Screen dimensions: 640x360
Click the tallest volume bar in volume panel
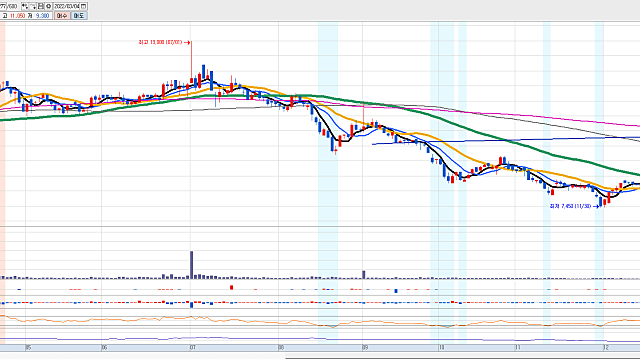tap(191, 265)
